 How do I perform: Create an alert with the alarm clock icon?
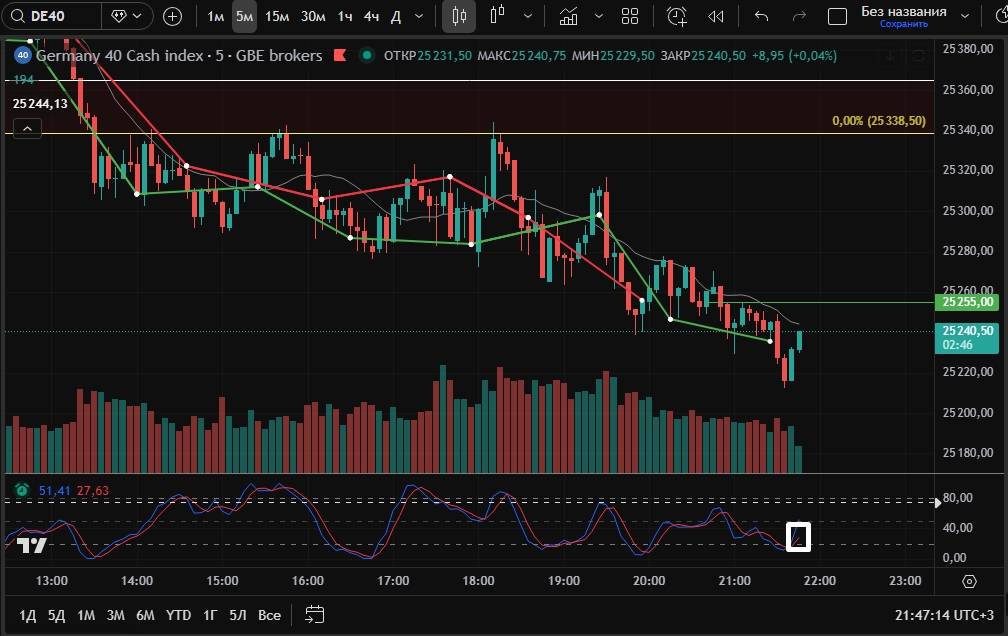coord(677,16)
